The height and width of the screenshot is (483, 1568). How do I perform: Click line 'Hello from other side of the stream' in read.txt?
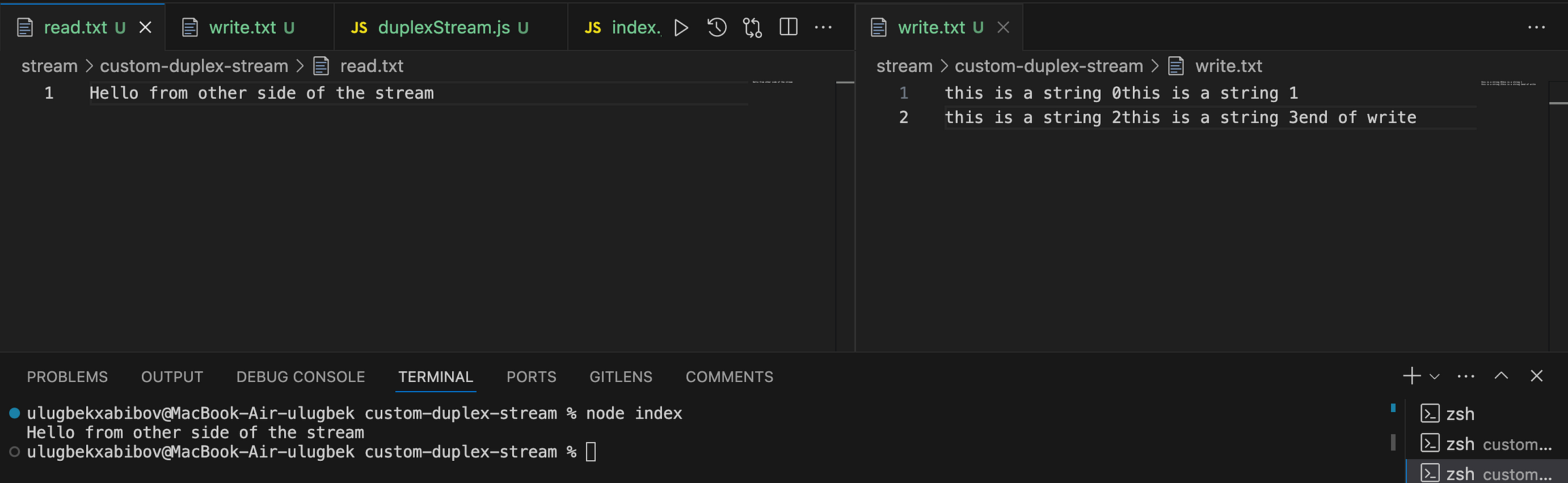tap(261, 93)
